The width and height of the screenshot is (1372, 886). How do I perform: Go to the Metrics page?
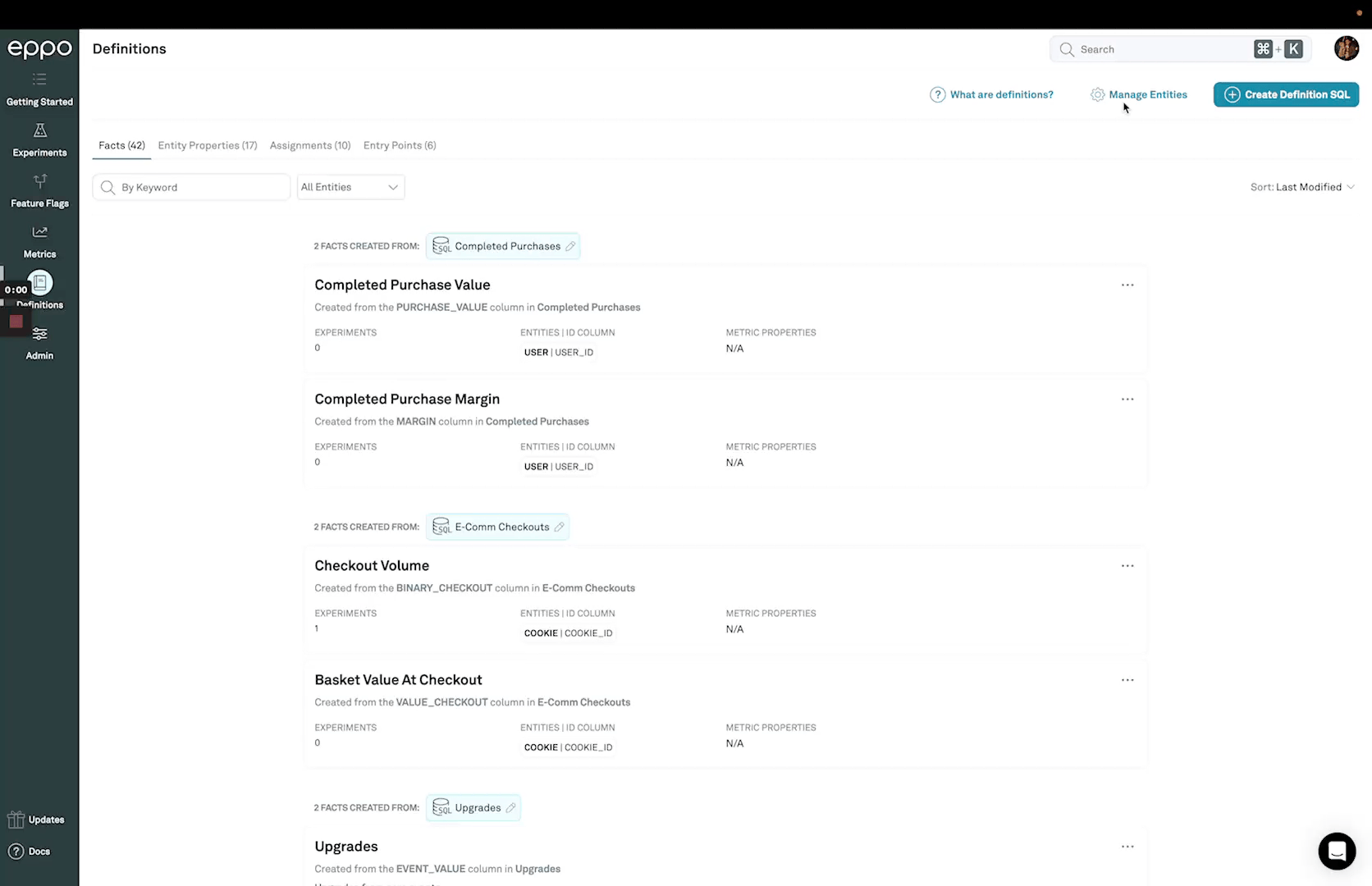[39, 242]
